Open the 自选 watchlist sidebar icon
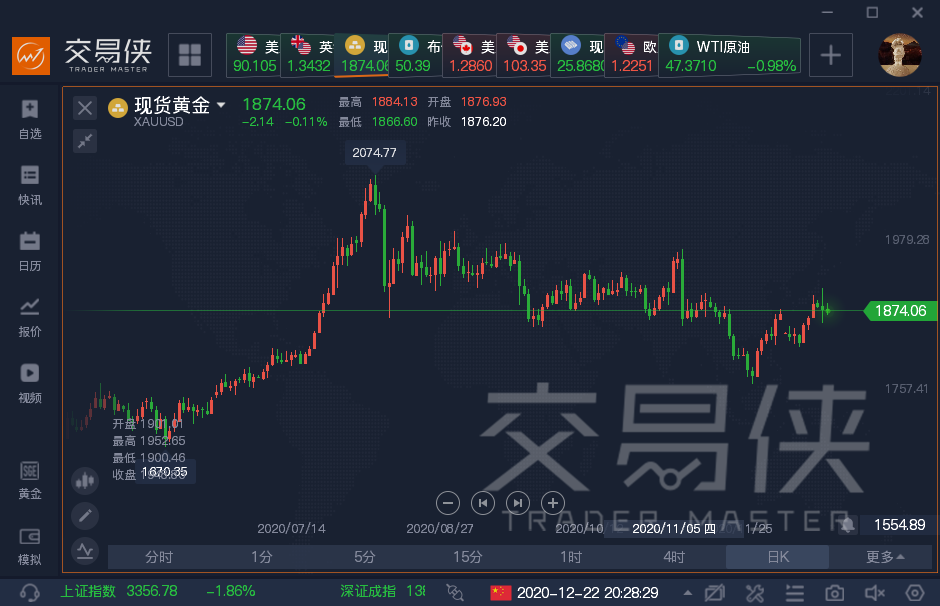 [x=29, y=119]
